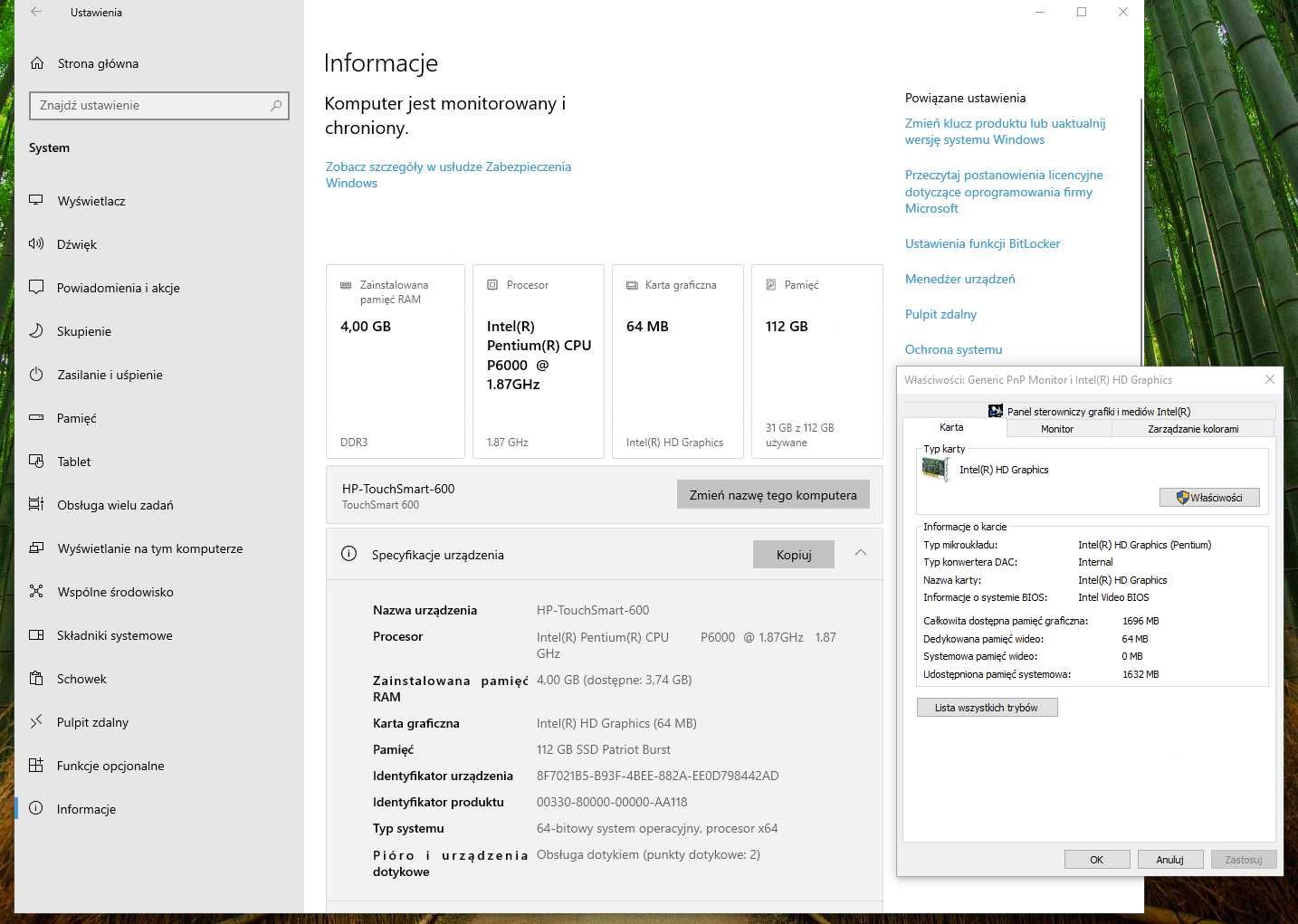Open Zmień klucz produktu link
Viewport: 1298px width, 924px height.
point(1005,131)
